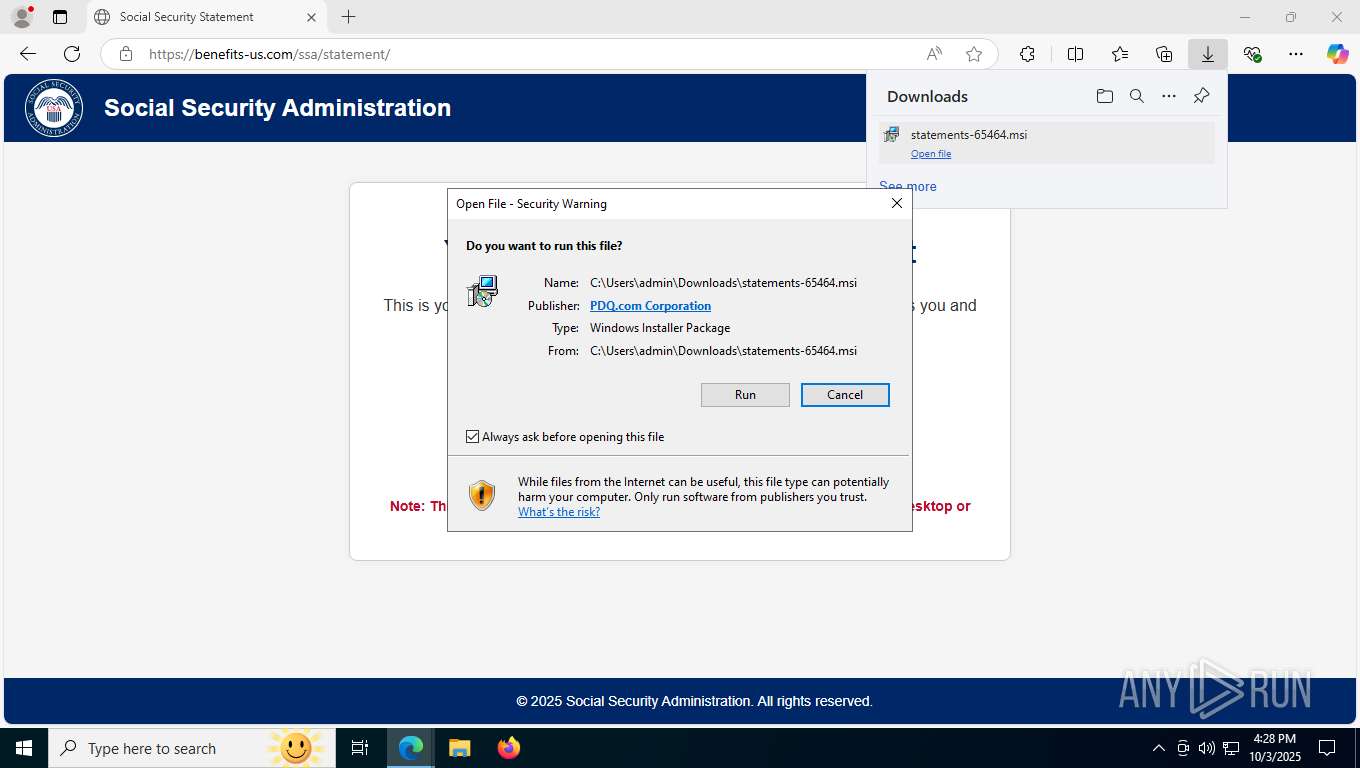Click the volume speaker tray icon
The width and height of the screenshot is (1360, 768).
pyautogui.click(x=1207, y=748)
